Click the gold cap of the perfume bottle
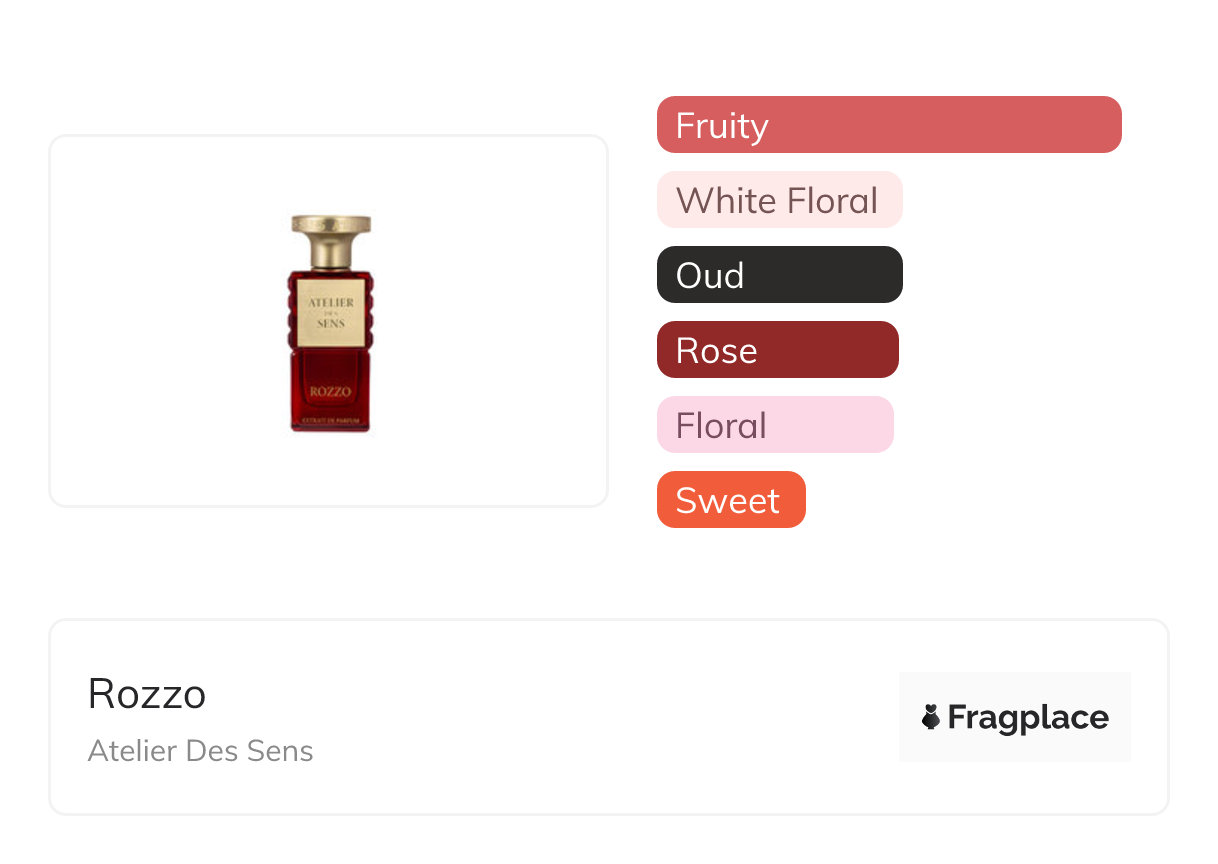Screen dimensions: 1218x864 pos(331,226)
